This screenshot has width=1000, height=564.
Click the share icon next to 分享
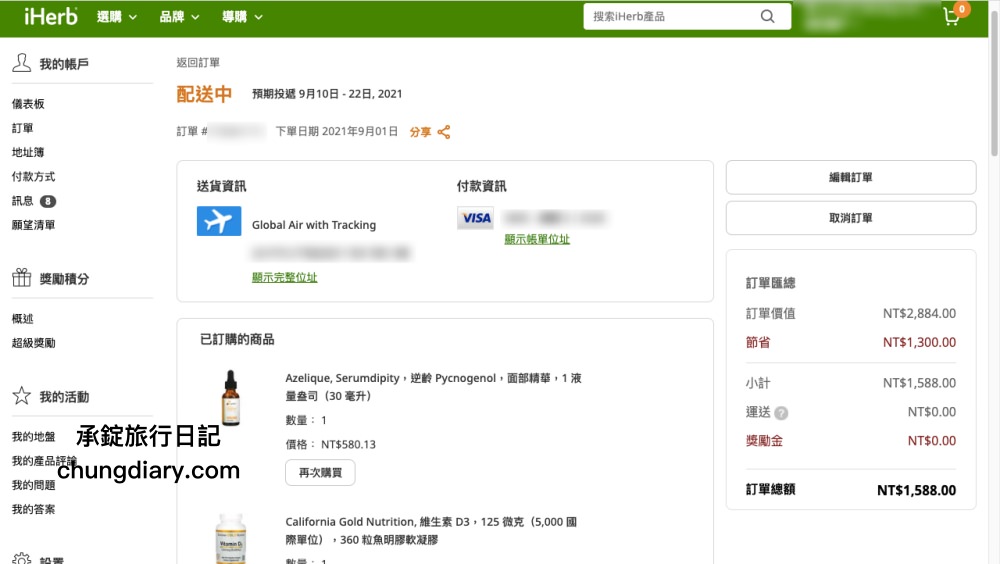(x=444, y=132)
